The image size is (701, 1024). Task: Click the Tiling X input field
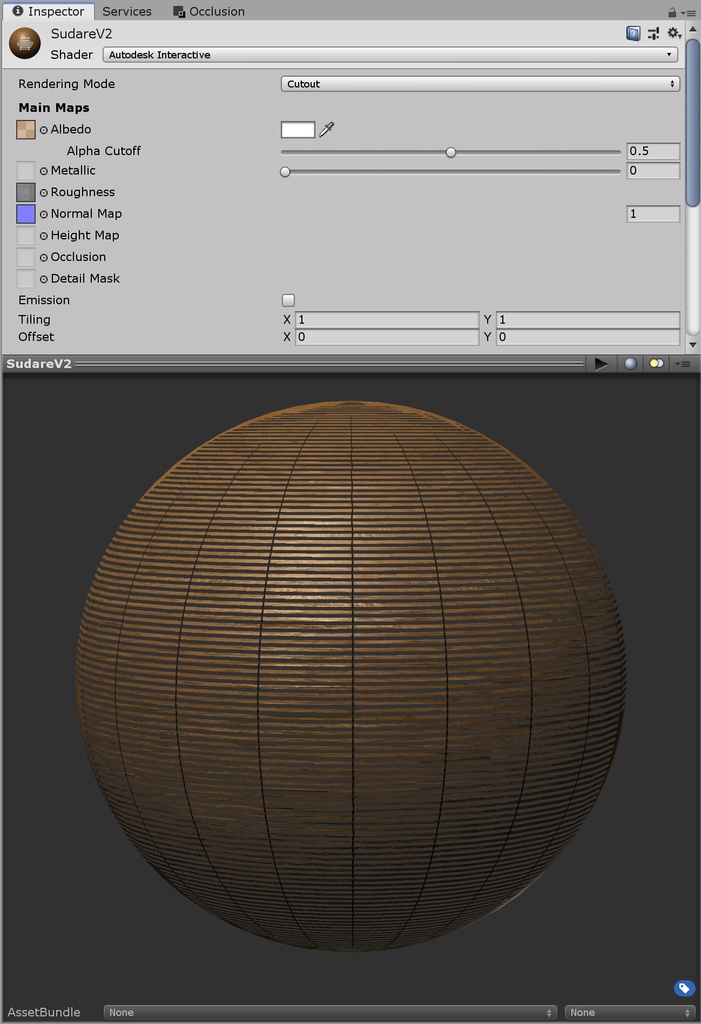[x=387, y=320]
